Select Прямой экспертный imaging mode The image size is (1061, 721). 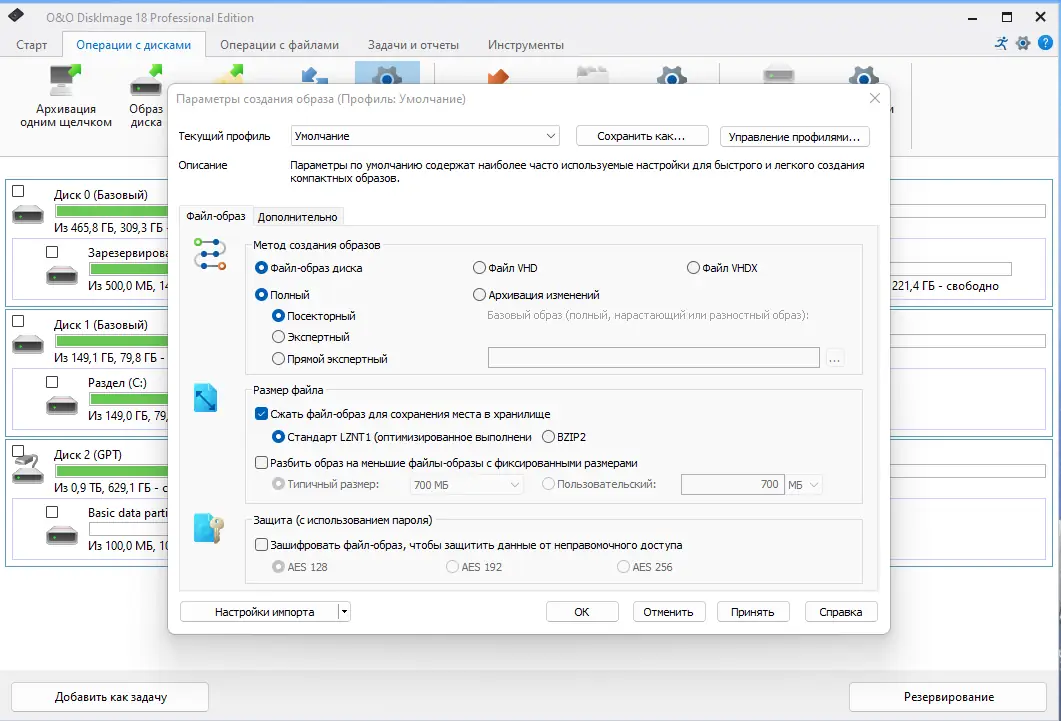[x=278, y=358]
